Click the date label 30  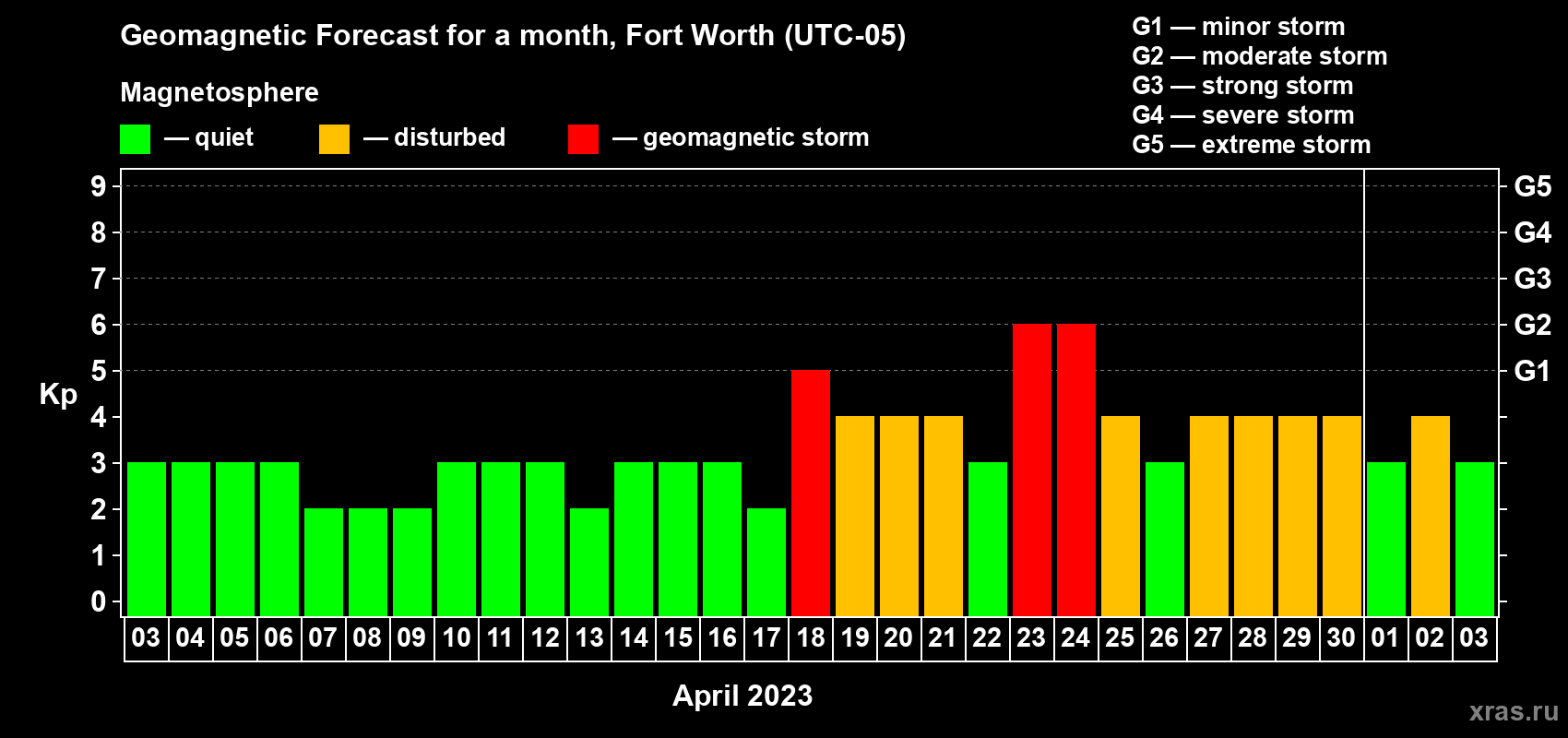tap(1342, 637)
